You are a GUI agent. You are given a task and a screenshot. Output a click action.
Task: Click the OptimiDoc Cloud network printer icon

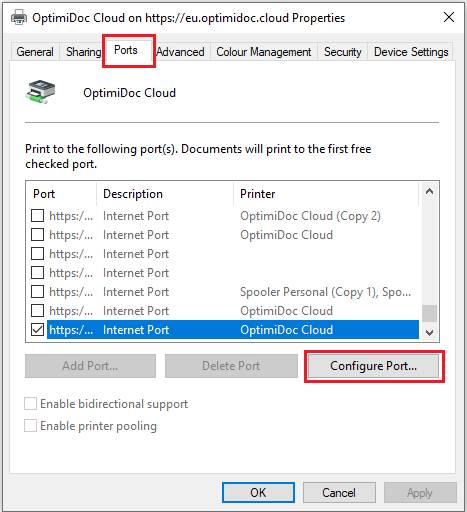point(40,92)
